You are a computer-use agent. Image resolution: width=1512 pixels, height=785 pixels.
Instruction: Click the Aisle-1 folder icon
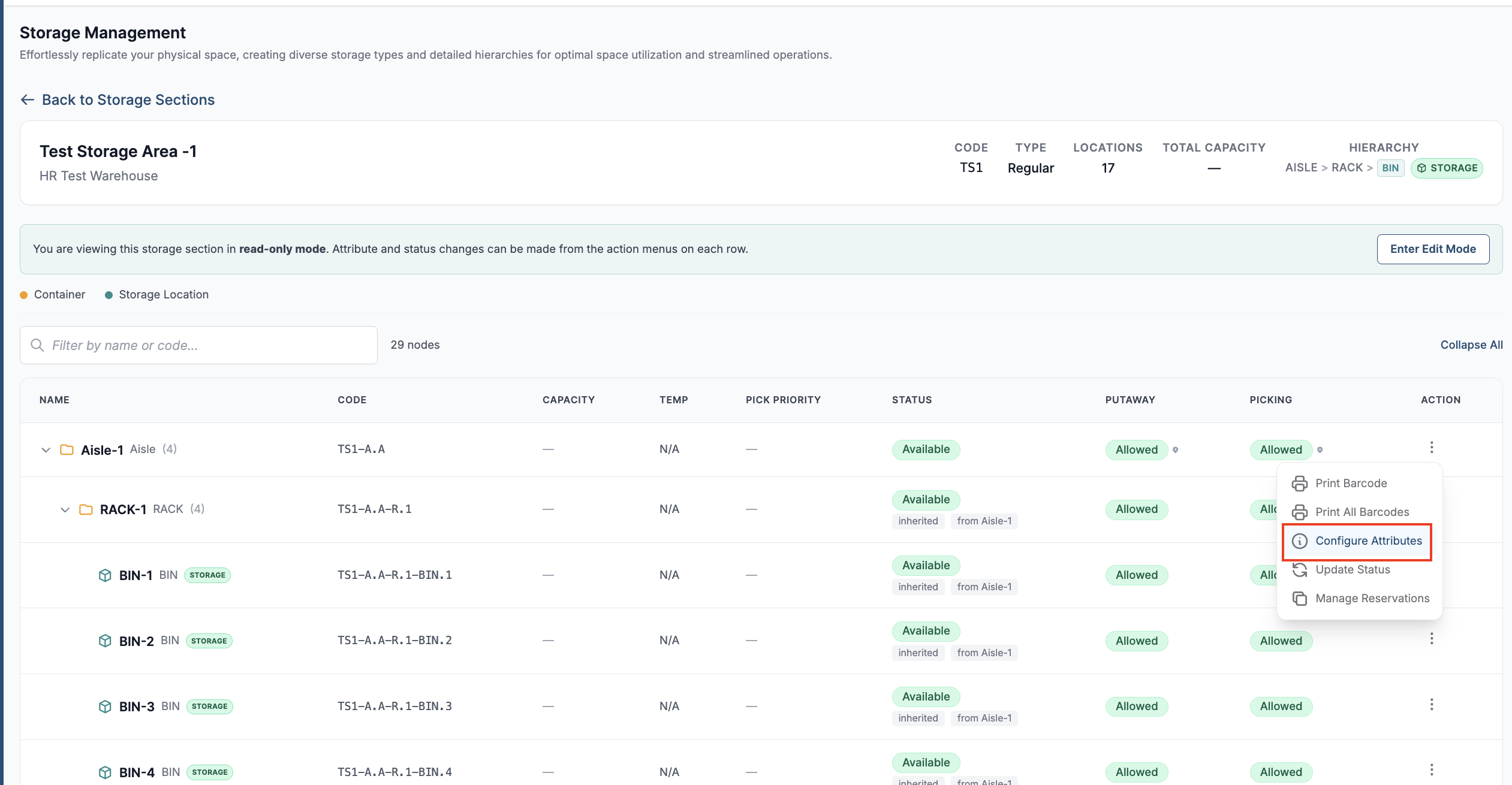[67, 449]
